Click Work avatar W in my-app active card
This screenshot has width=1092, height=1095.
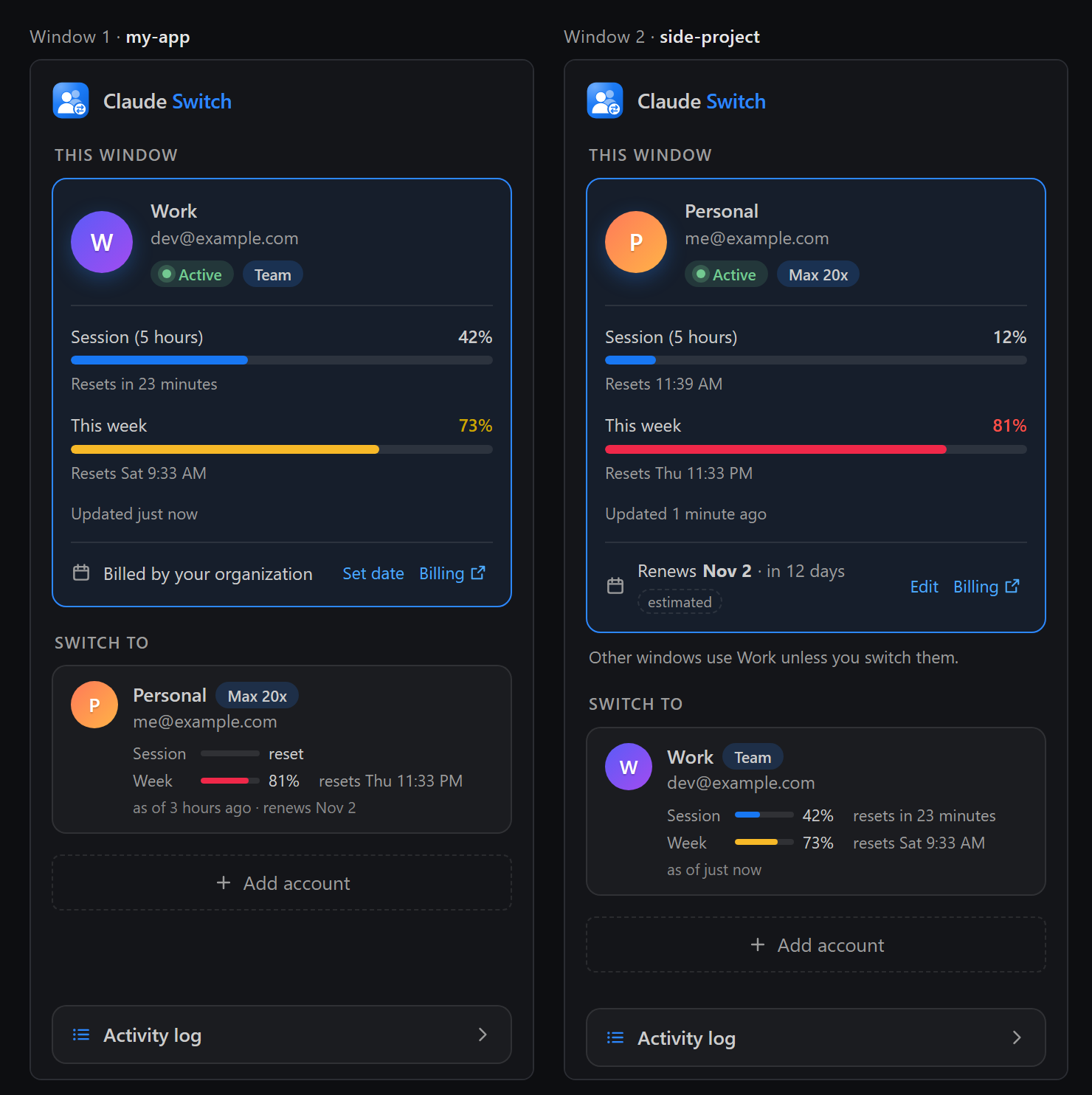[102, 242]
